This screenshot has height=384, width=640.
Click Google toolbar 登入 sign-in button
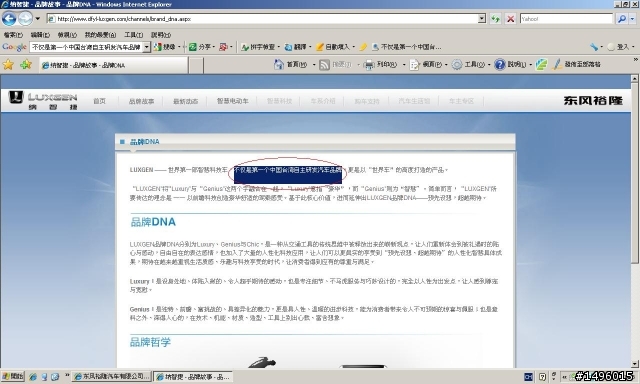tap(618, 47)
